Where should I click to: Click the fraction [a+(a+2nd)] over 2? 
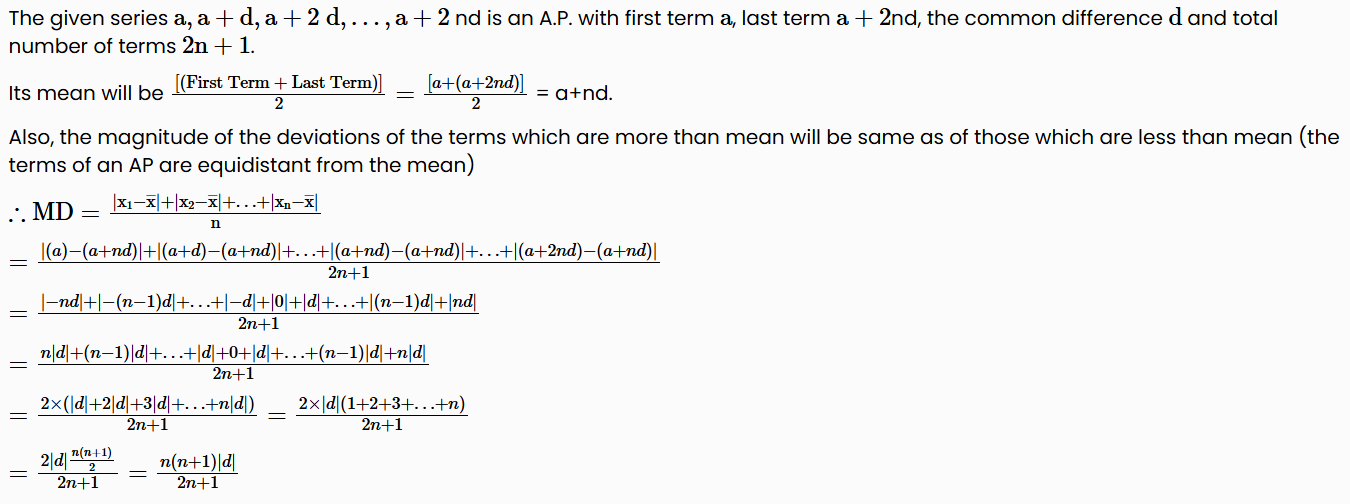pyautogui.click(x=476, y=92)
